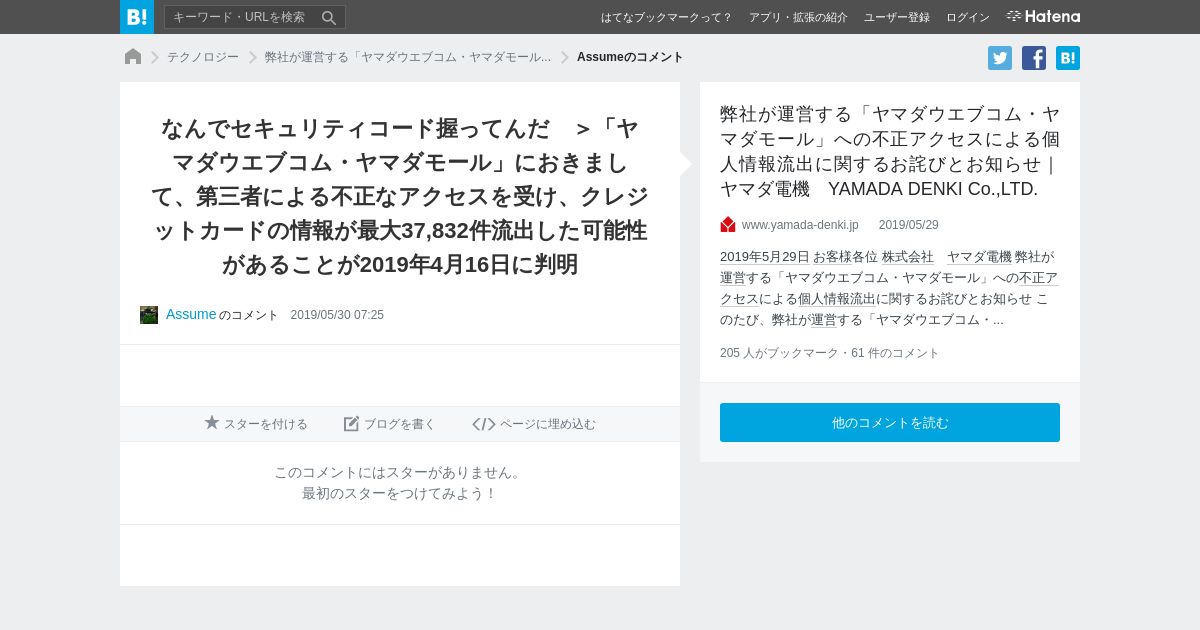Click 個人情報流出 keyword in description
Viewport: 1200px width, 630px height.
836,298
